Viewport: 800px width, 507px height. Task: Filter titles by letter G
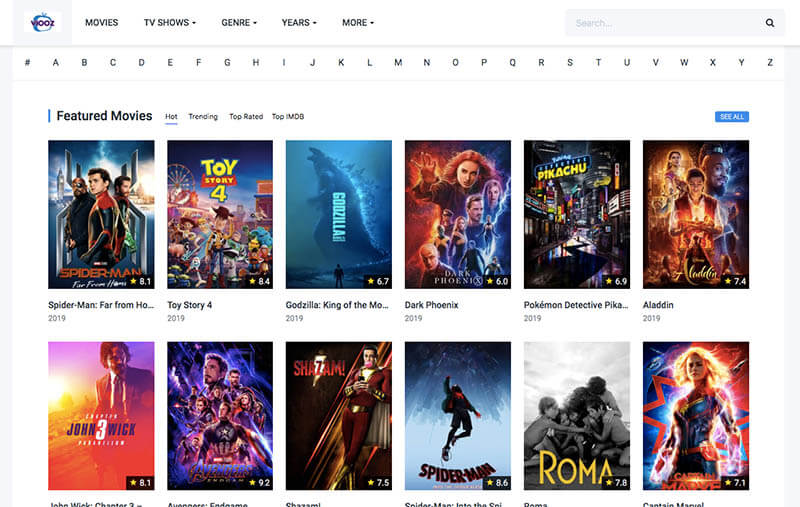pos(227,62)
